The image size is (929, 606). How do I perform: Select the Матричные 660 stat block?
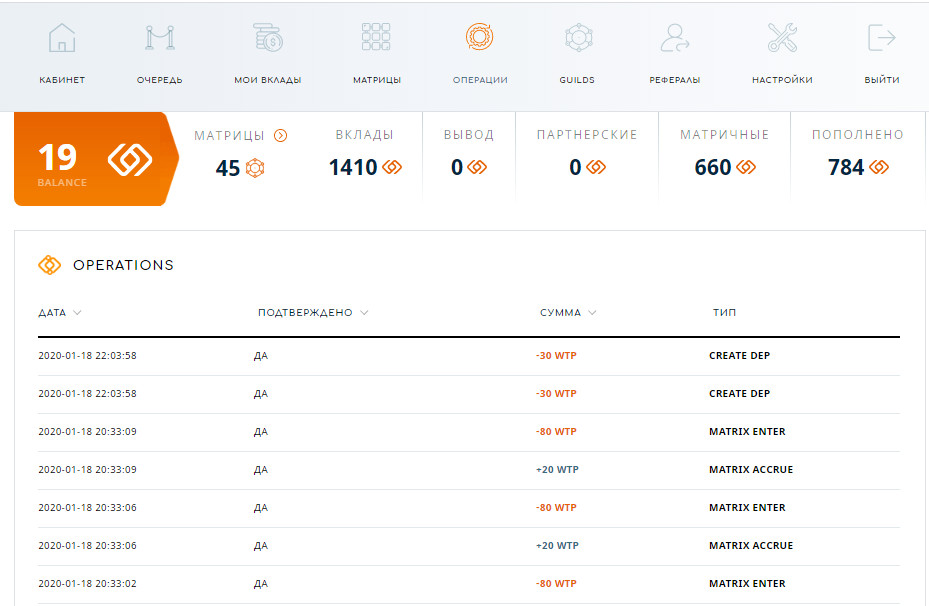725,154
